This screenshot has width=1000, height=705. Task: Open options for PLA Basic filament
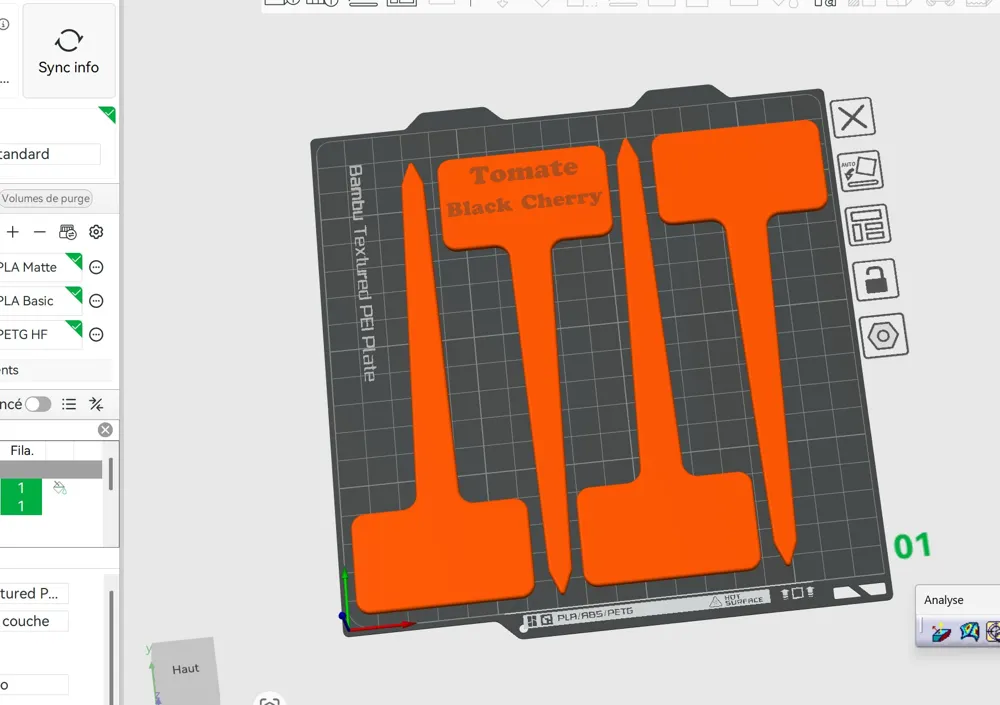point(96,301)
